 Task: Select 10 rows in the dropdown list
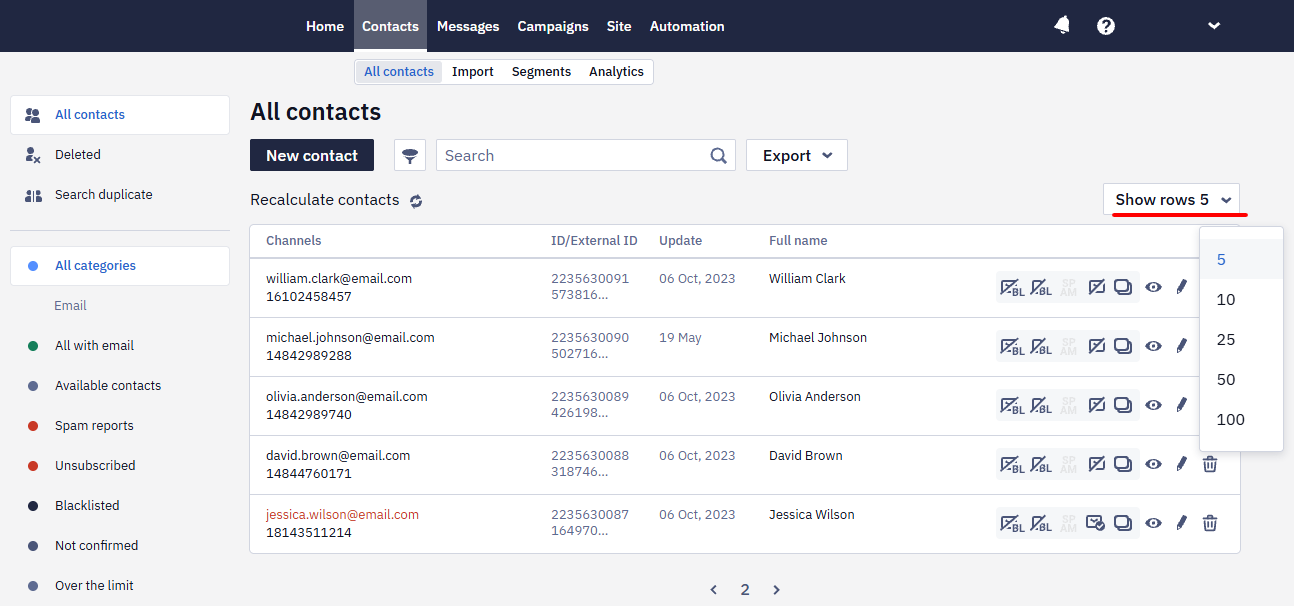coord(1241,299)
